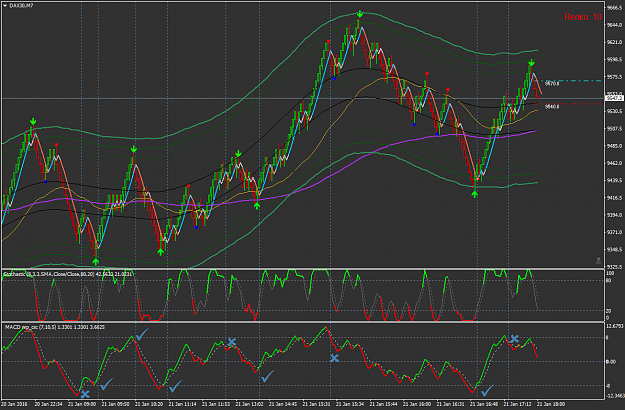Click 9416.5 on the price axis
Screen dimensions: 625x410
[x=615, y=198]
